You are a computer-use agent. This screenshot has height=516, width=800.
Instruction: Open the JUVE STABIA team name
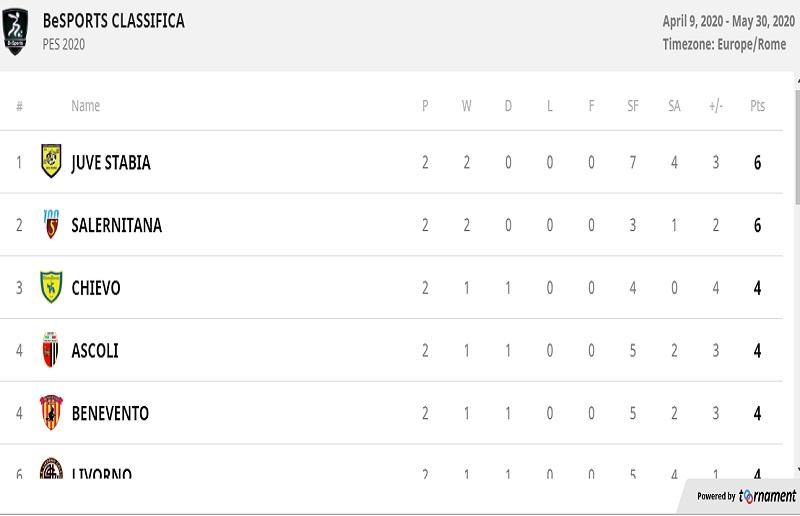coord(111,162)
